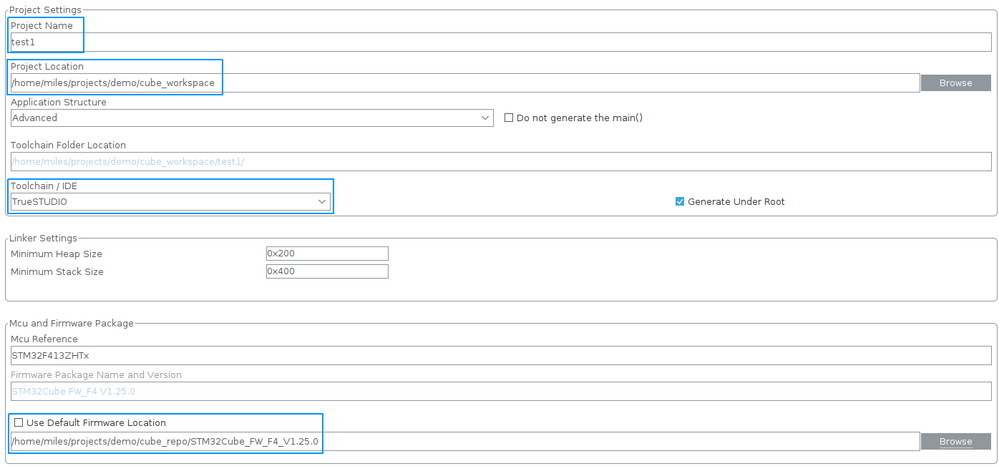Uncheck the Generate Under Root checkbox
The width and height of the screenshot is (999, 467).
tap(680, 202)
